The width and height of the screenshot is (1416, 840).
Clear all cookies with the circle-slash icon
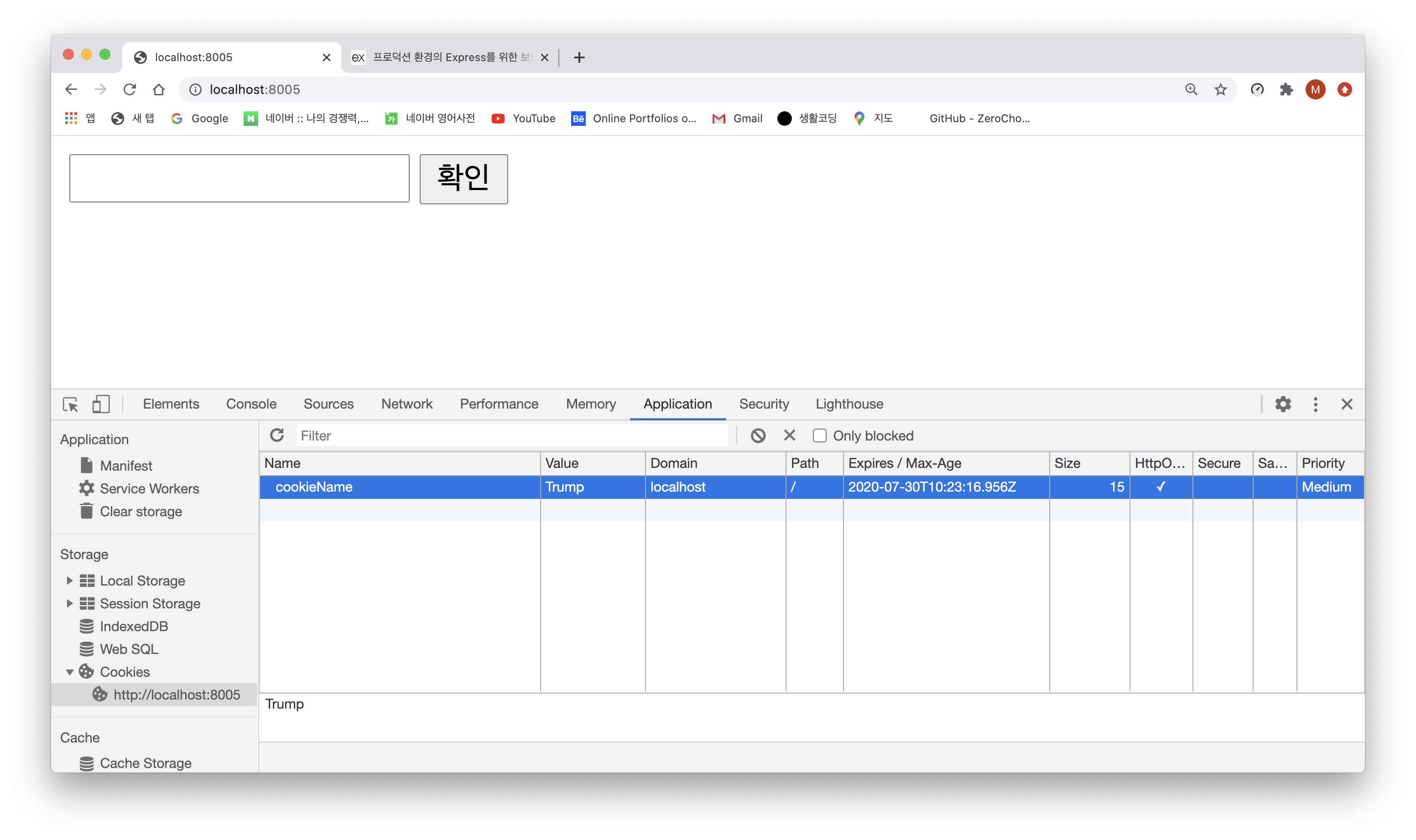tap(758, 436)
